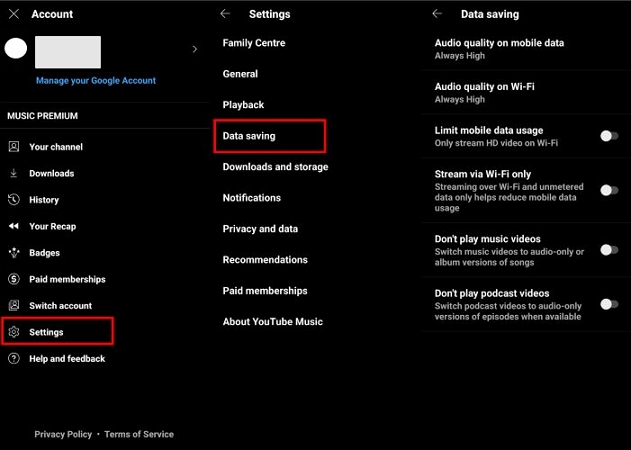Click the Badges icon
The width and height of the screenshot is (631, 450).
point(14,253)
